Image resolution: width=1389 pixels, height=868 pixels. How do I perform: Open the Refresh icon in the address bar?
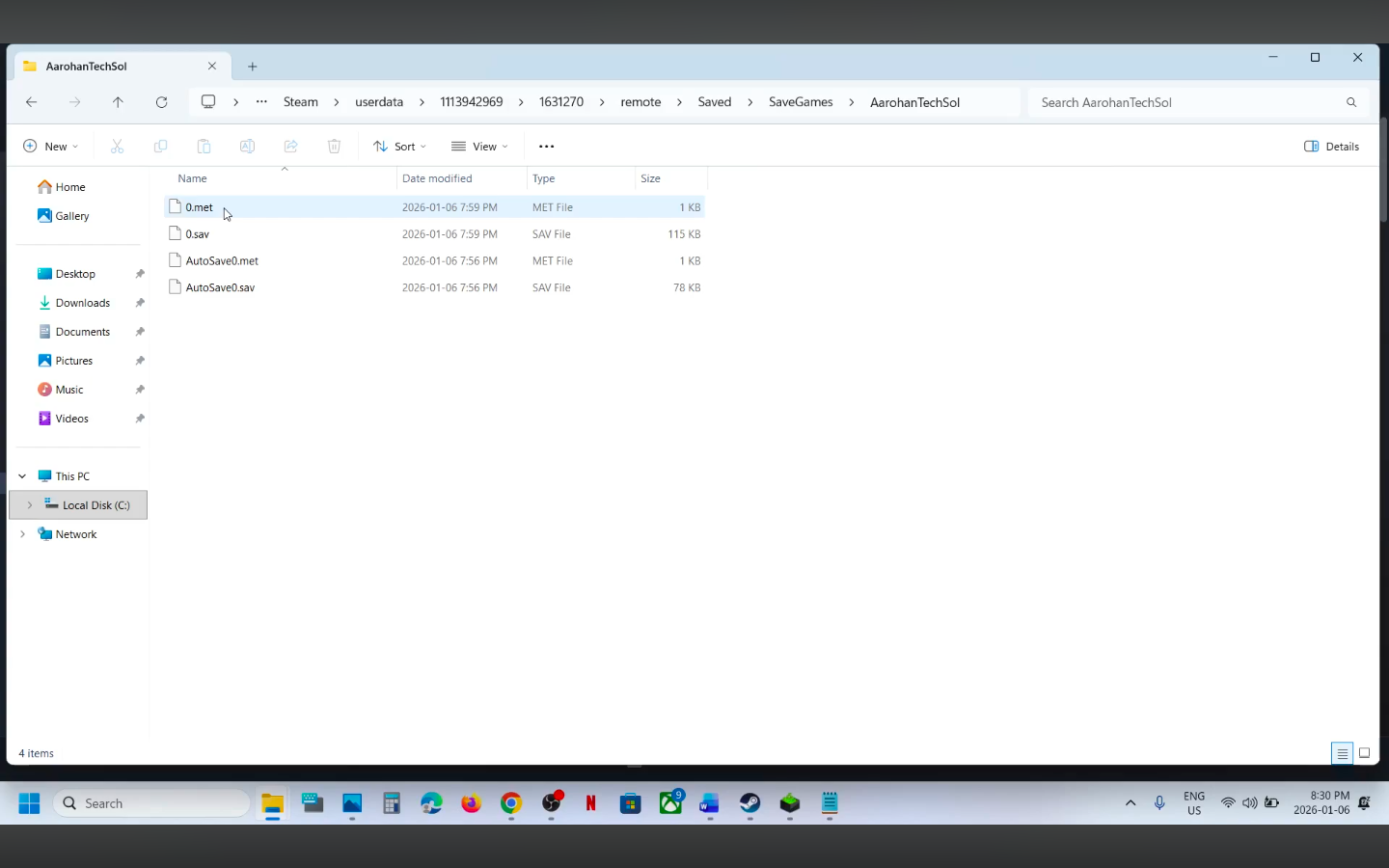click(x=162, y=101)
